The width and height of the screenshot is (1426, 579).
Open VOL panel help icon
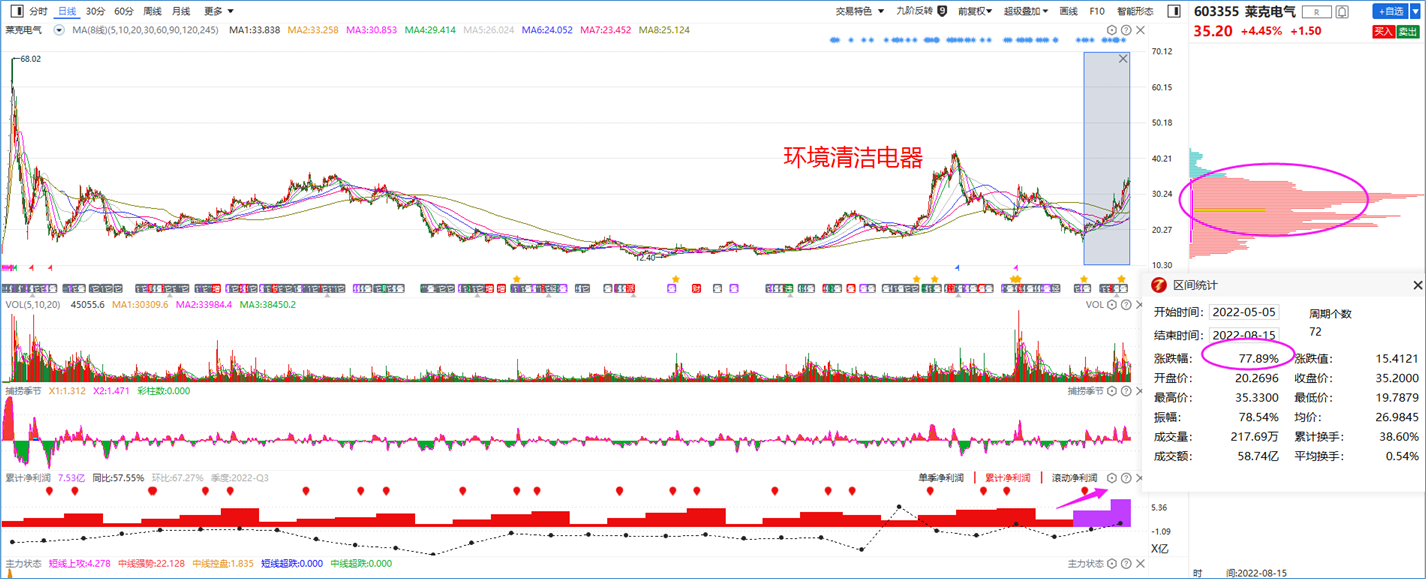tap(1126, 304)
